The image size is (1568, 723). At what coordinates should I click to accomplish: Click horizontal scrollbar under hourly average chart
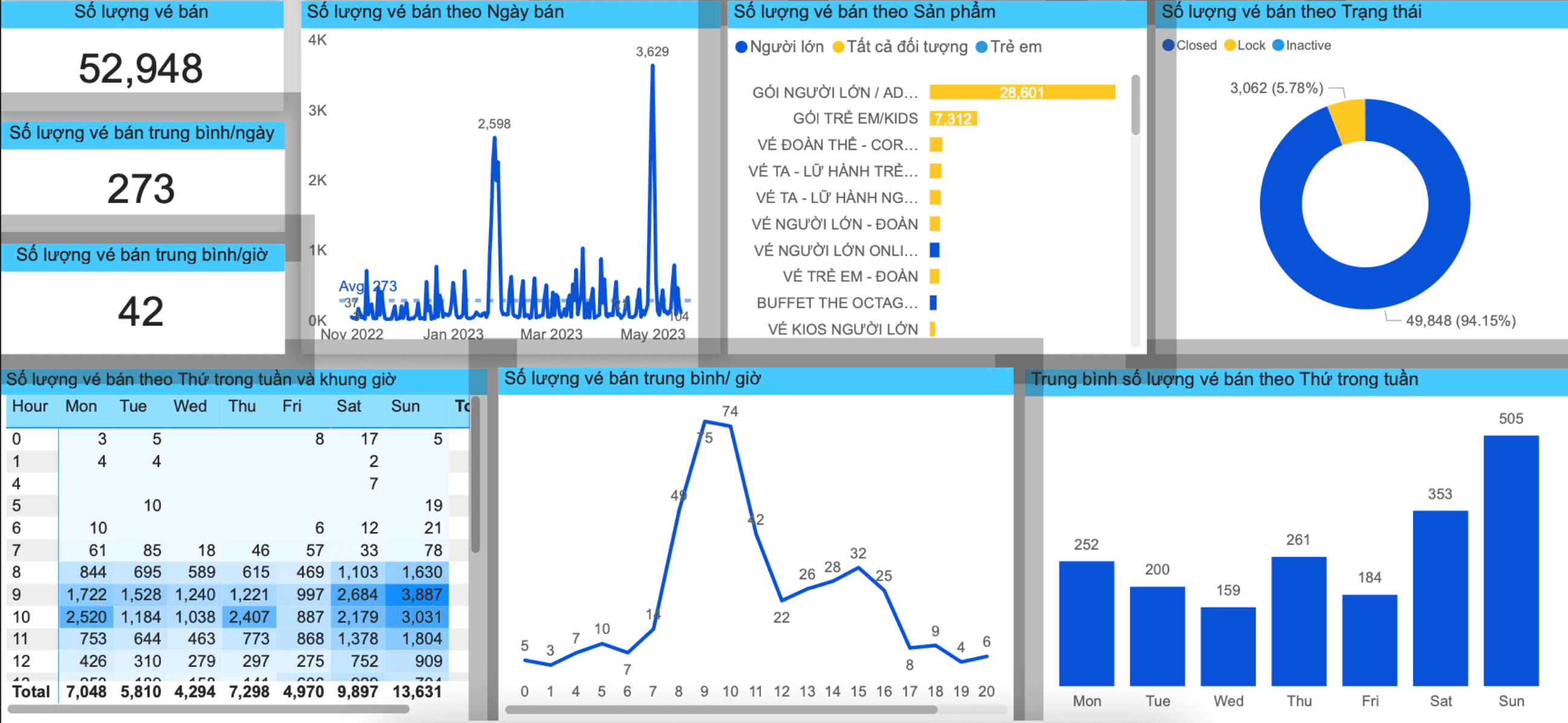(721, 710)
